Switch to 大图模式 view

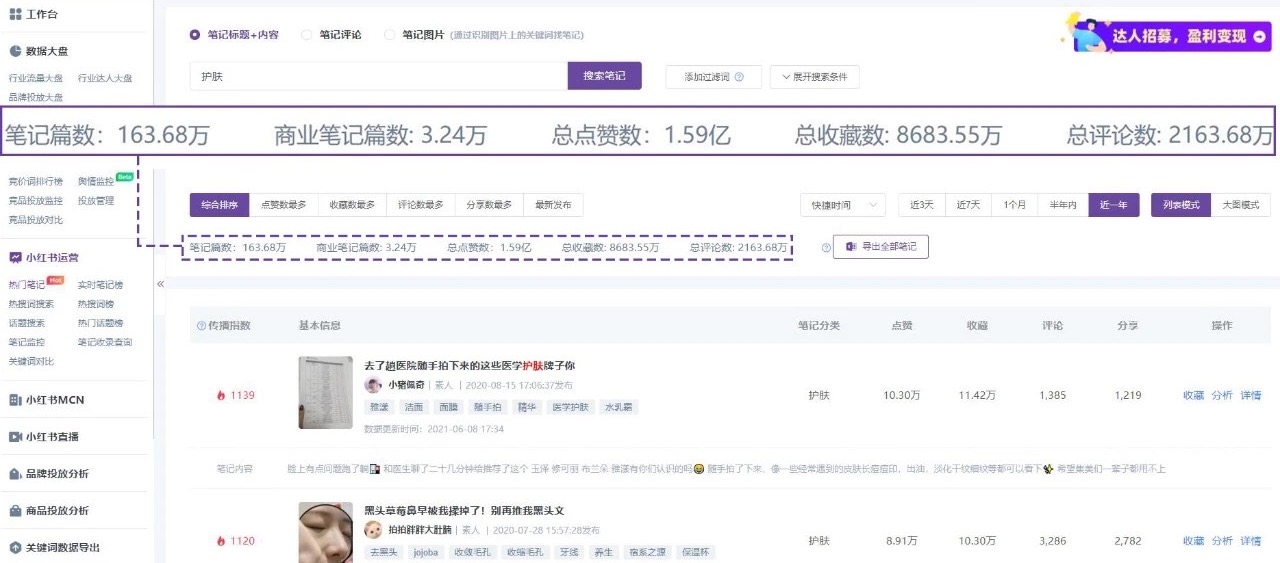click(1241, 205)
